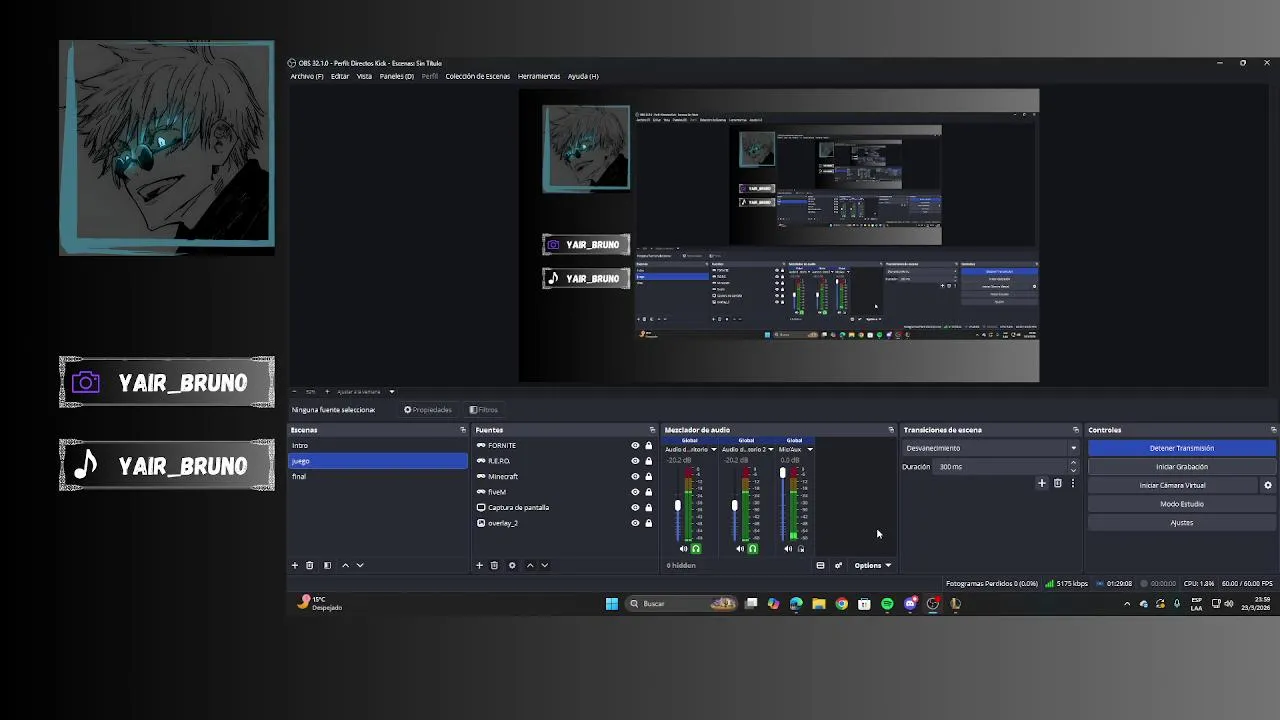Open scene filters icon in Escenas toolbar
This screenshot has height=720, width=1280.
(327, 565)
